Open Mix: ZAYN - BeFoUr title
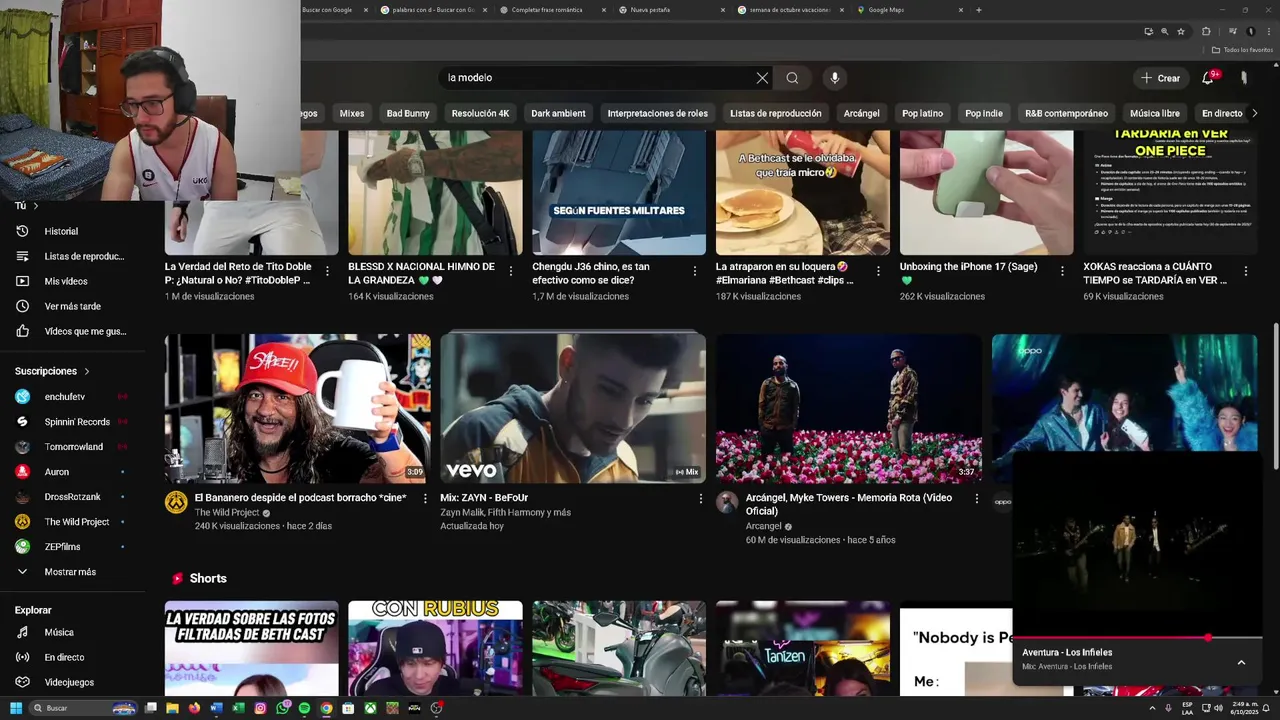 coord(484,497)
